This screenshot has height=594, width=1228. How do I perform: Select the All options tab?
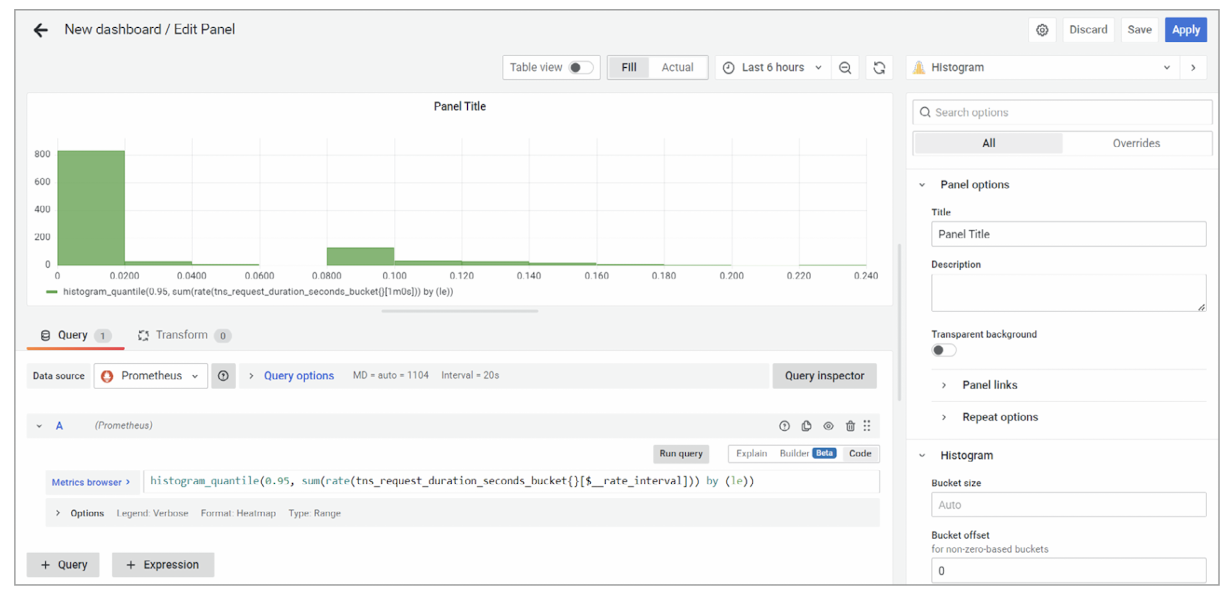988,143
